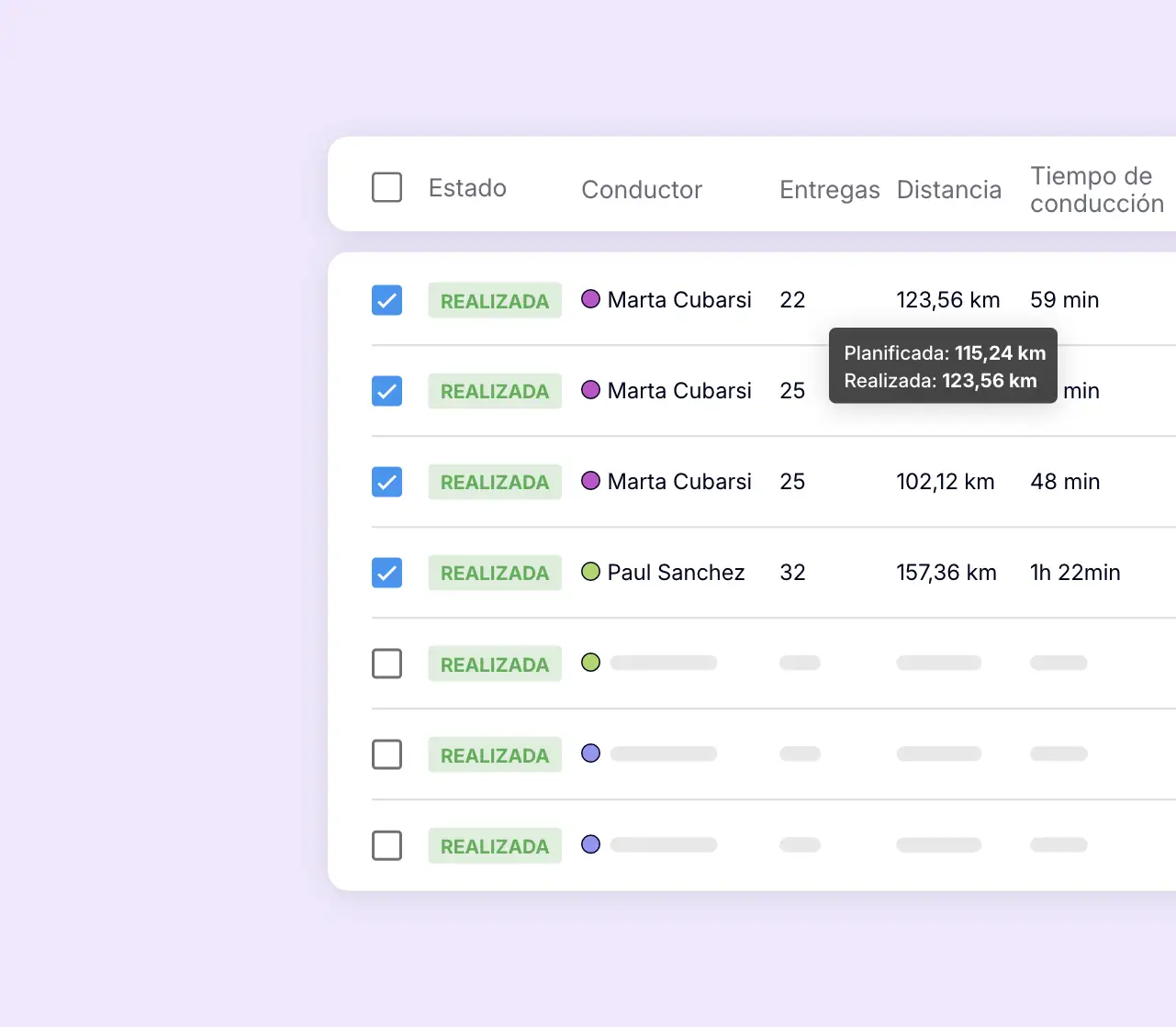Click REALIZADA badge in the last row
The height and width of the screenshot is (1027, 1176).
[495, 845]
